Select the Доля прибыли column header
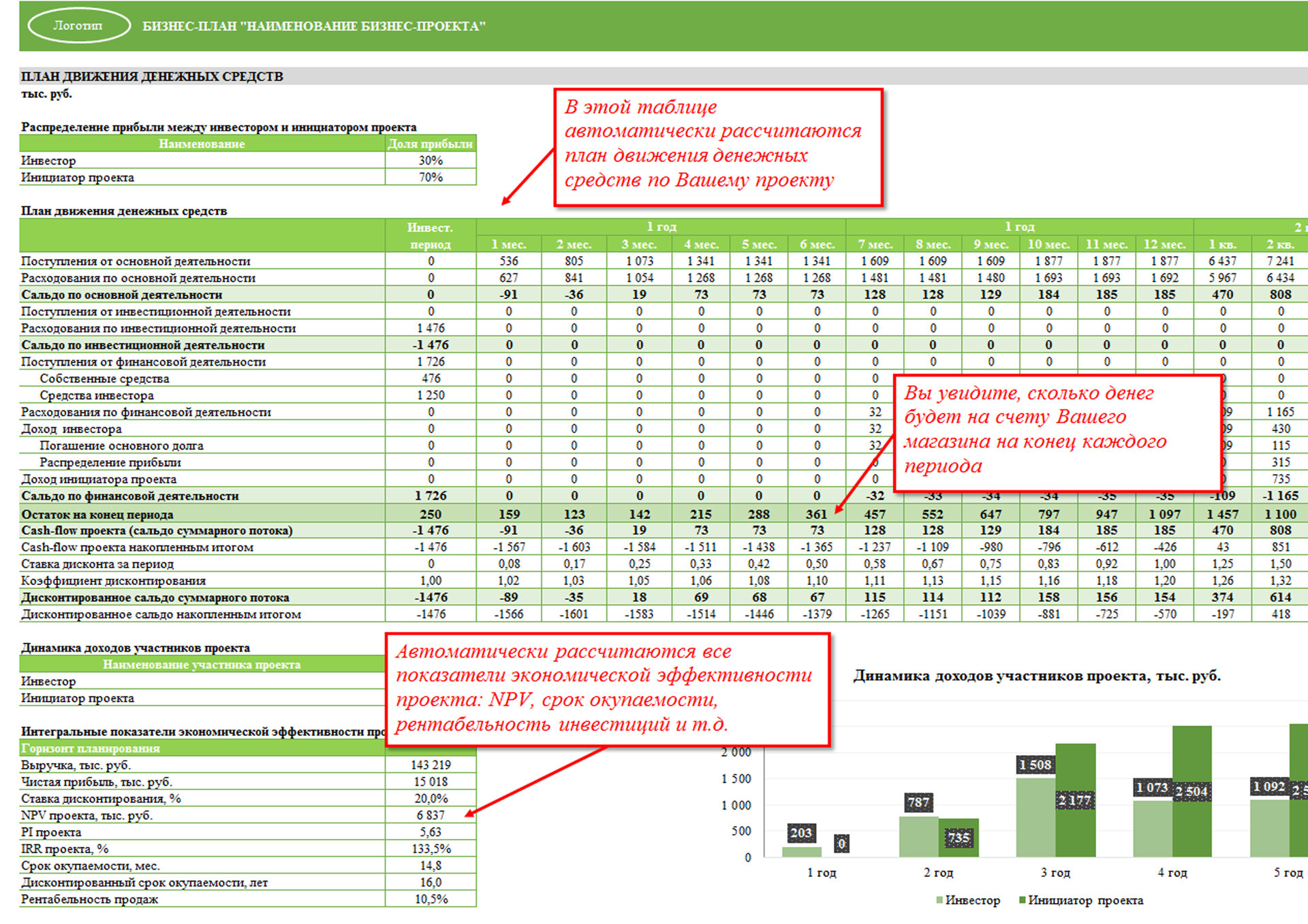This screenshot has width=1308, height=924. pyautogui.click(x=431, y=144)
